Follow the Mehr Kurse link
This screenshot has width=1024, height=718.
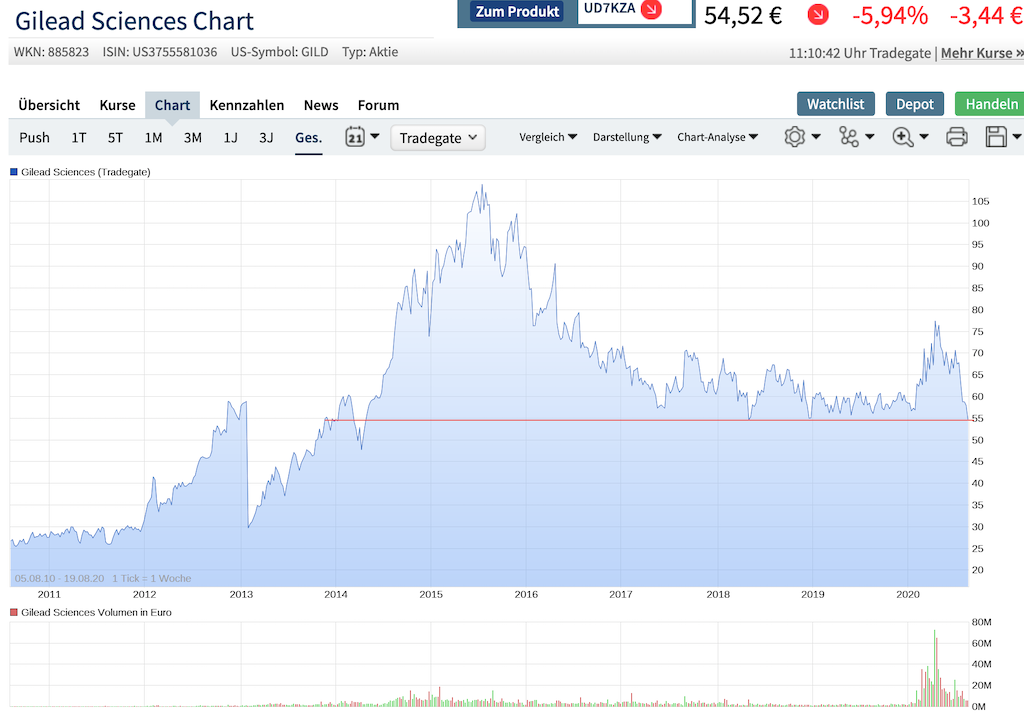pos(981,51)
